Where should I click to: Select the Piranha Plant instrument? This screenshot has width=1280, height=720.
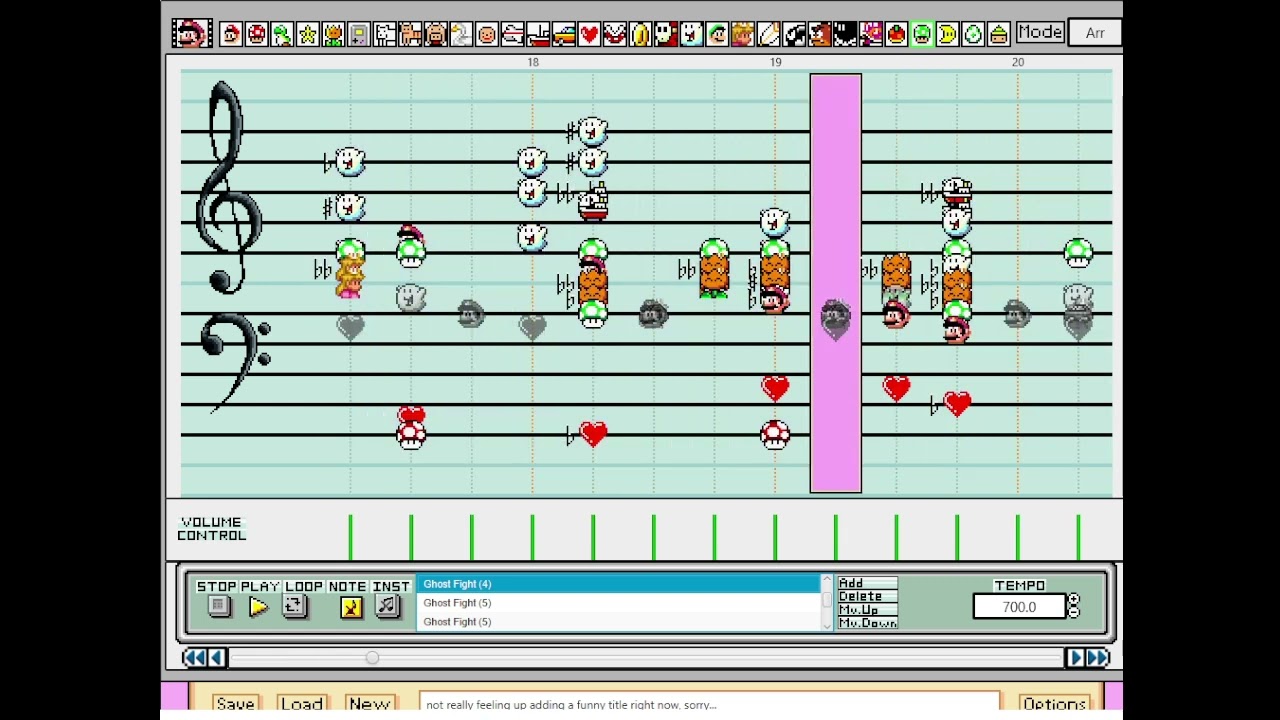(x=615, y=35)
